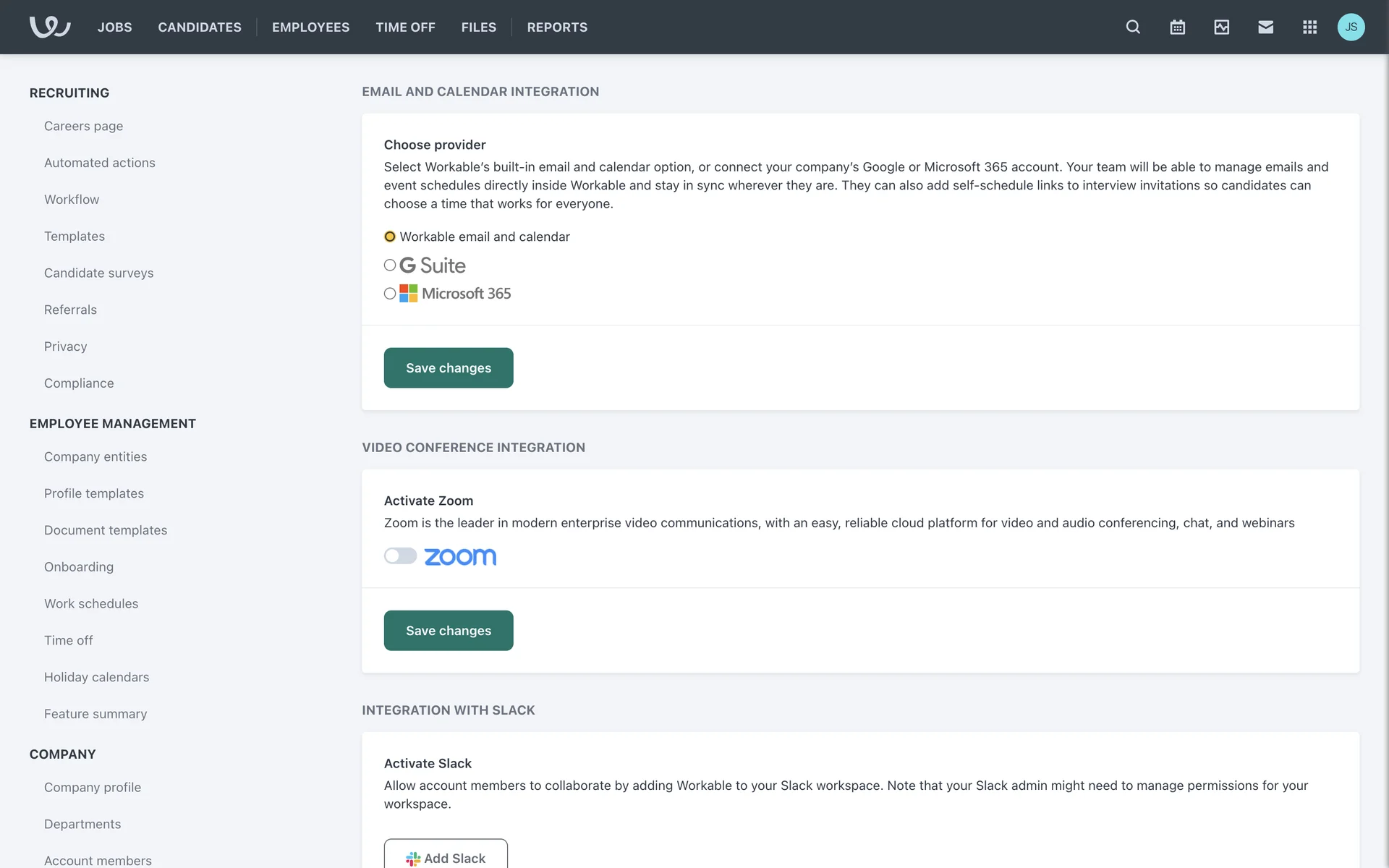This screenshot has width=1389, height=868.
Task: Open the apps grid icon
Action: tap(1309, 27)
